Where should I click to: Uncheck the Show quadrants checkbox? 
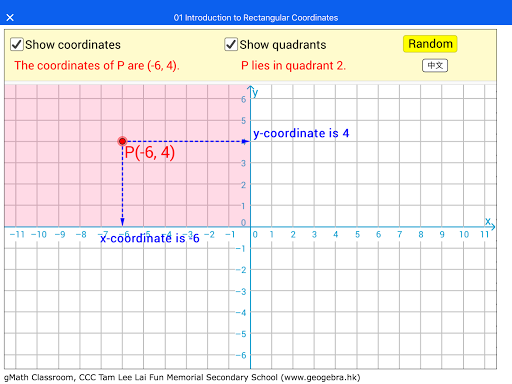coord(231,44)
